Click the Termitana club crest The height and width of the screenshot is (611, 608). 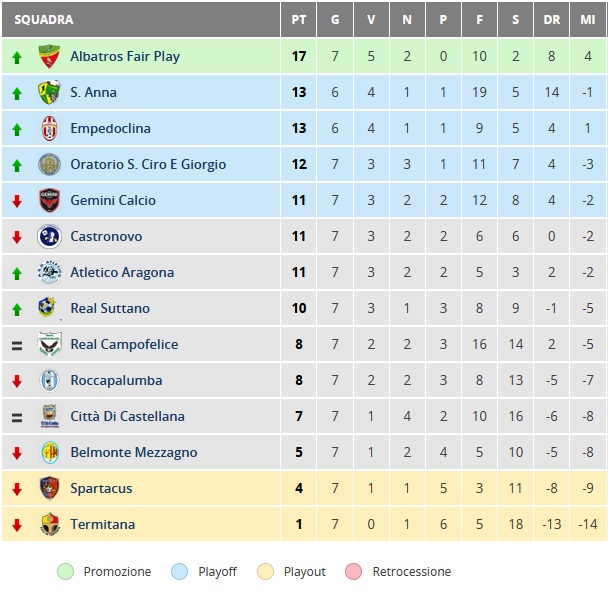coord(50,524)
